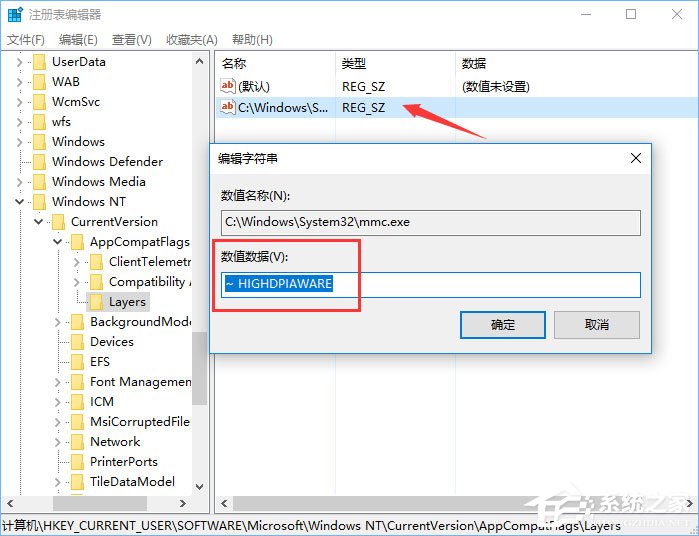Open the Edit menu 编辑(E)
Screen dimensions: 699x536
pos(78,40)
